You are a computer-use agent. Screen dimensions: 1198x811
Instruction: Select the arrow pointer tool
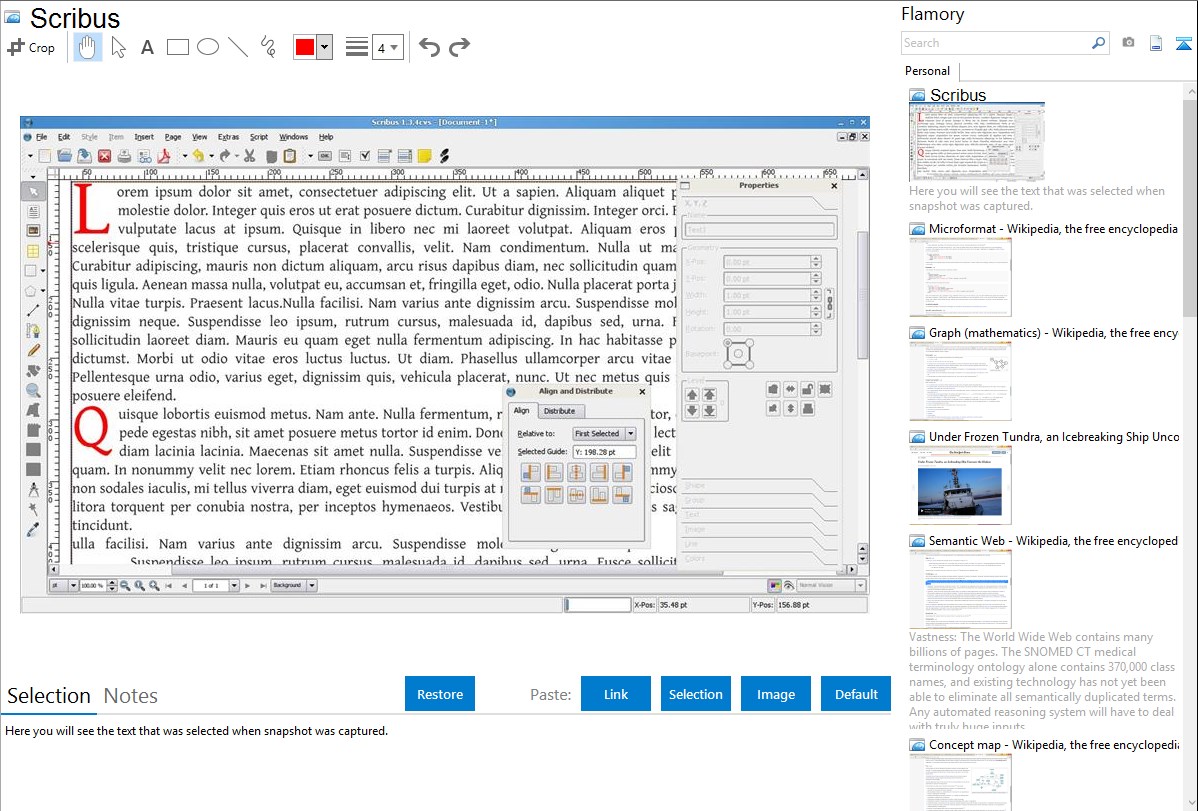click(x=118, y=47)
